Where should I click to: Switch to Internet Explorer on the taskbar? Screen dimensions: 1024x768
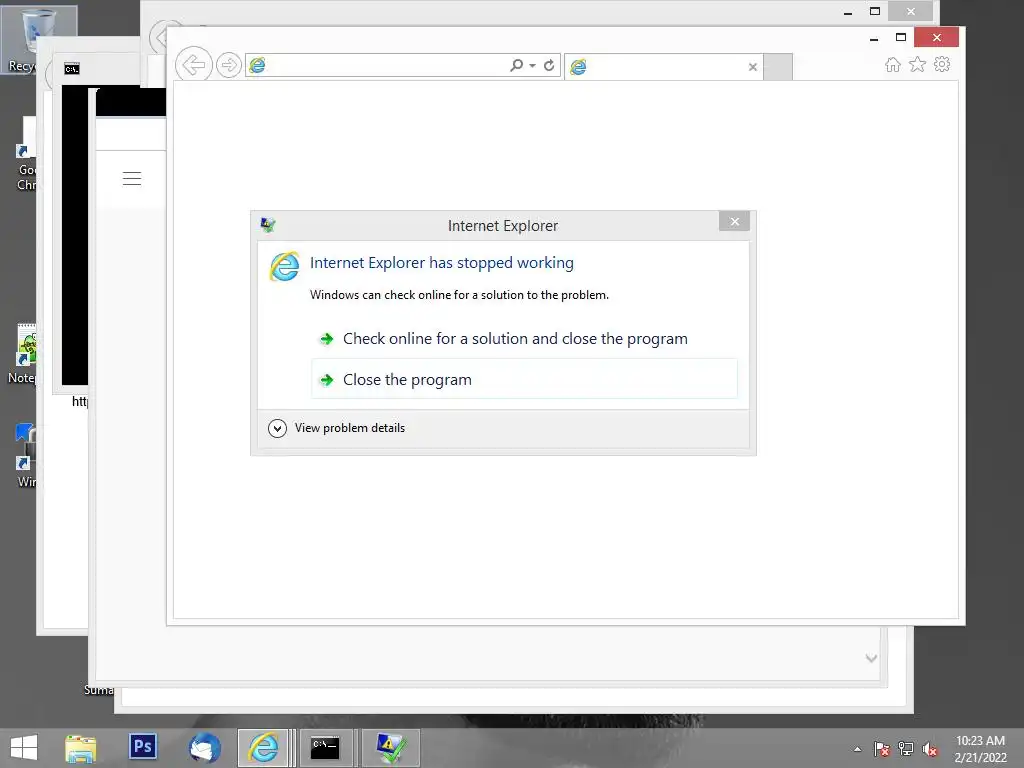(x=263, y=748)
